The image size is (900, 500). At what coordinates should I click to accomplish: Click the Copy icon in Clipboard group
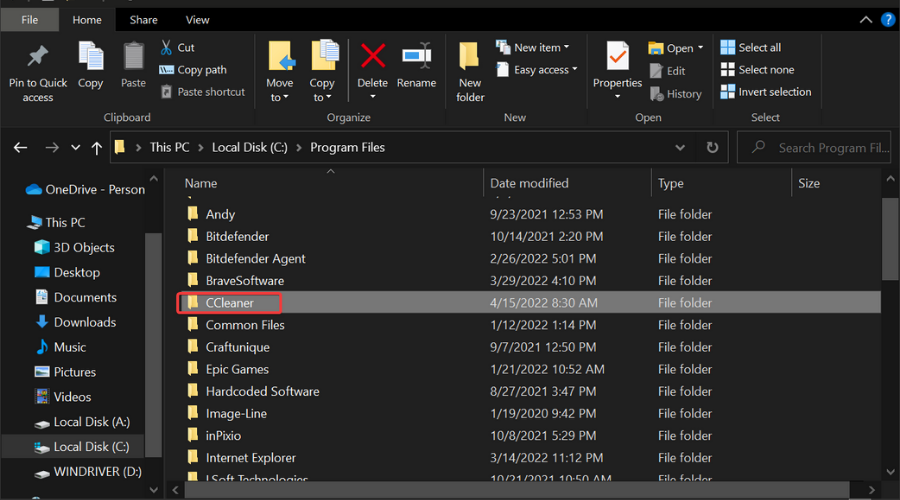pyautogui.click(x=90, y=57)
